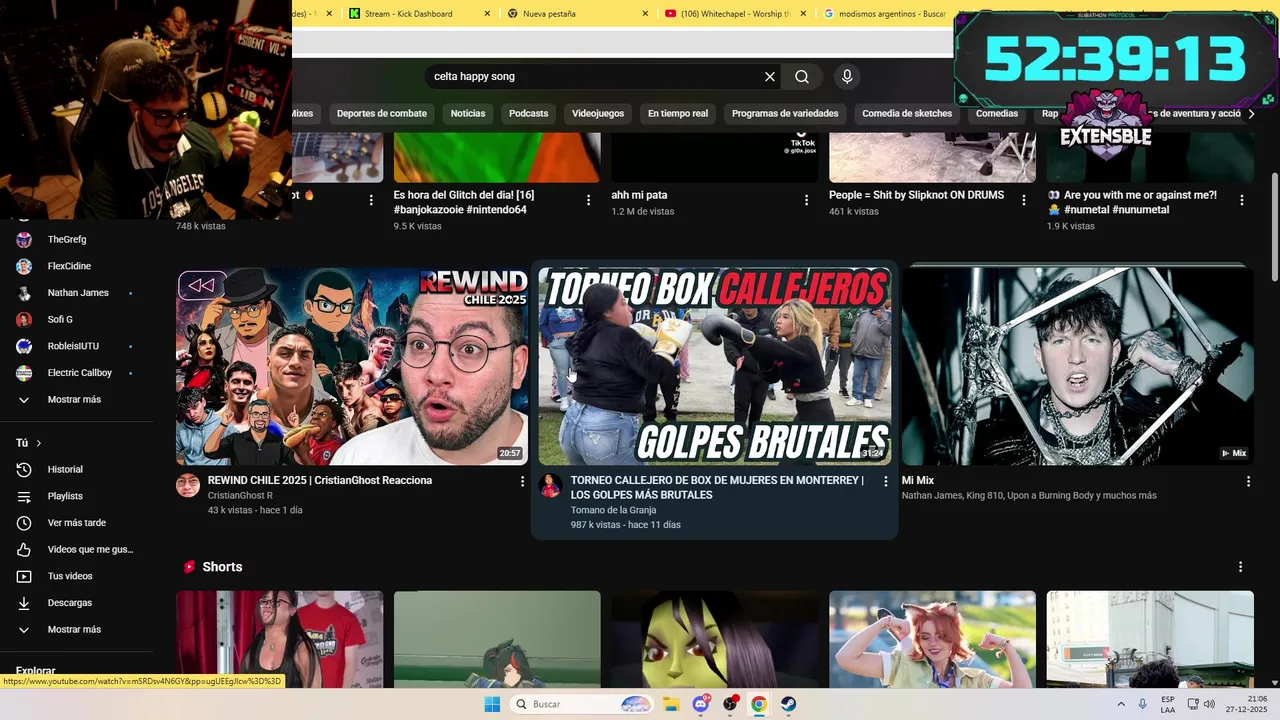Open REWIND CHILE 2025 video title
1280x720 pixels.
[x=320, y=481]
